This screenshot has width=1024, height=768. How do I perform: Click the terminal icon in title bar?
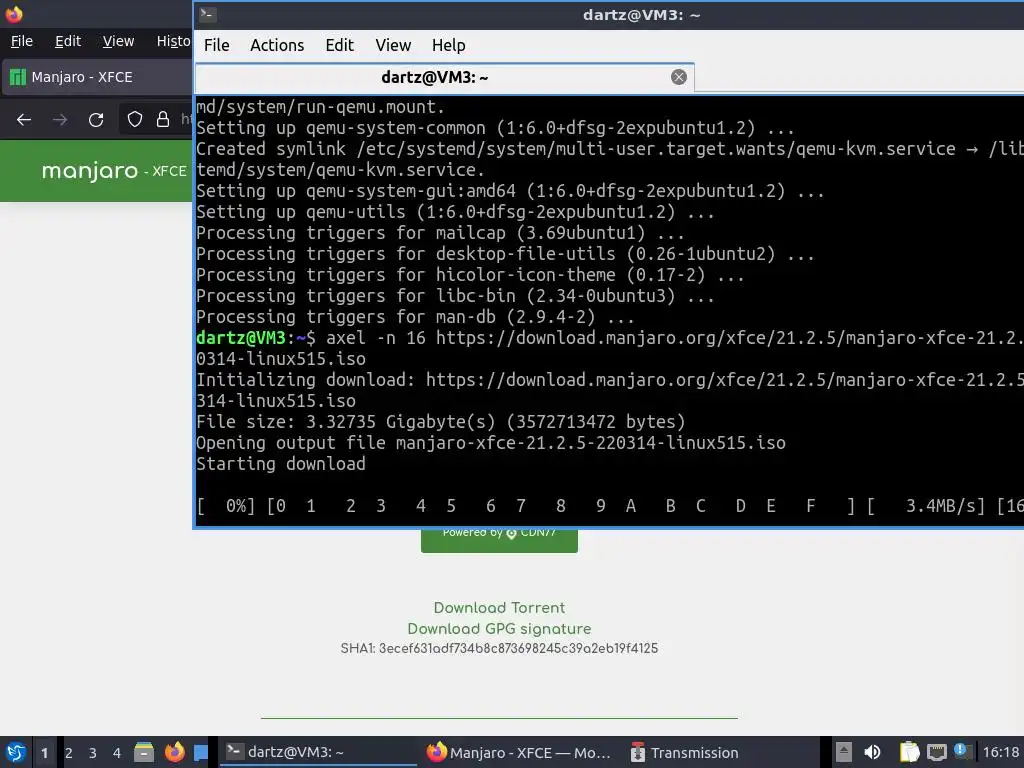pyautogui.click(x=208, y=14)
